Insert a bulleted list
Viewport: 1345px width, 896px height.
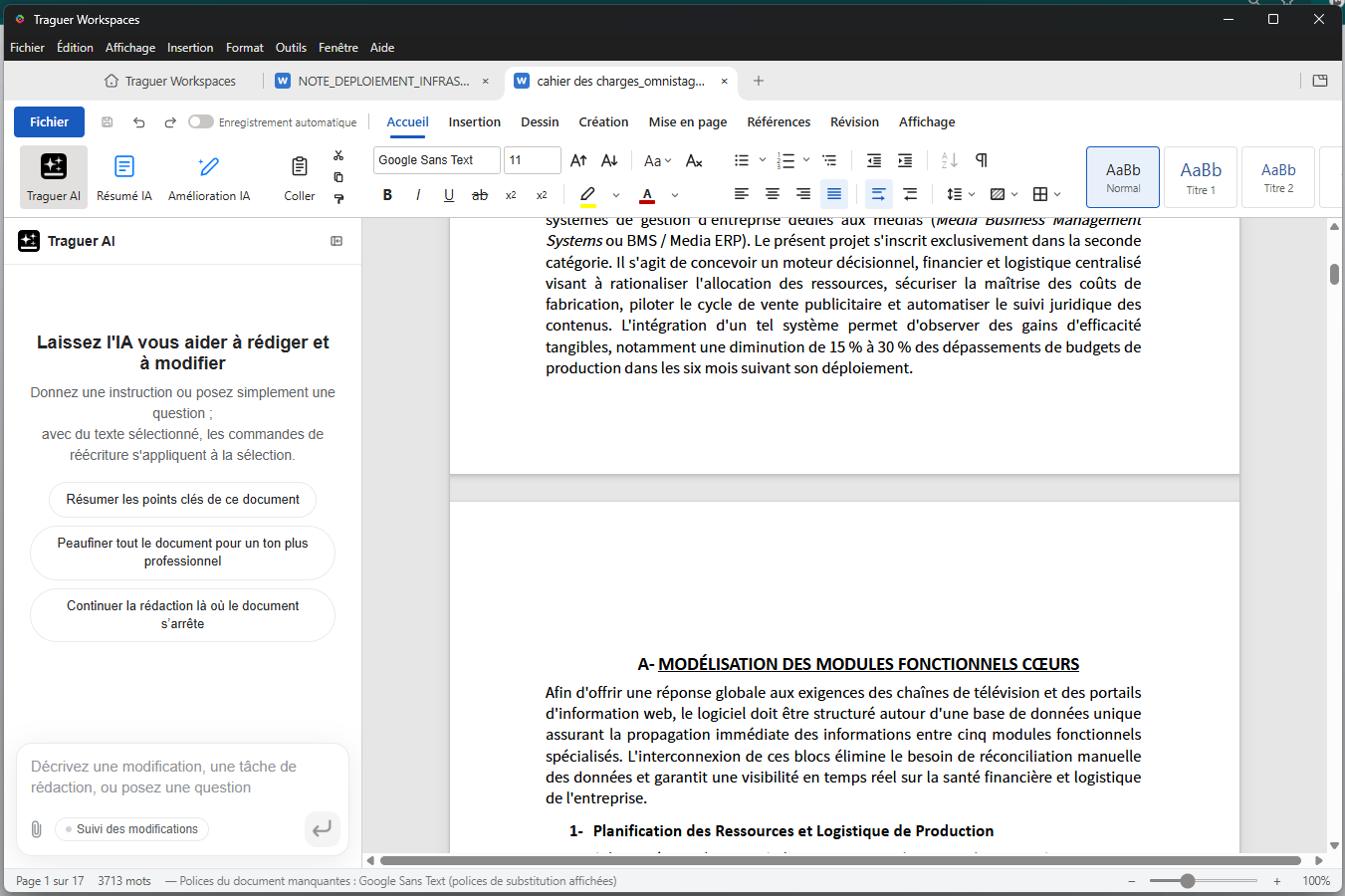(x=742, y=160)
